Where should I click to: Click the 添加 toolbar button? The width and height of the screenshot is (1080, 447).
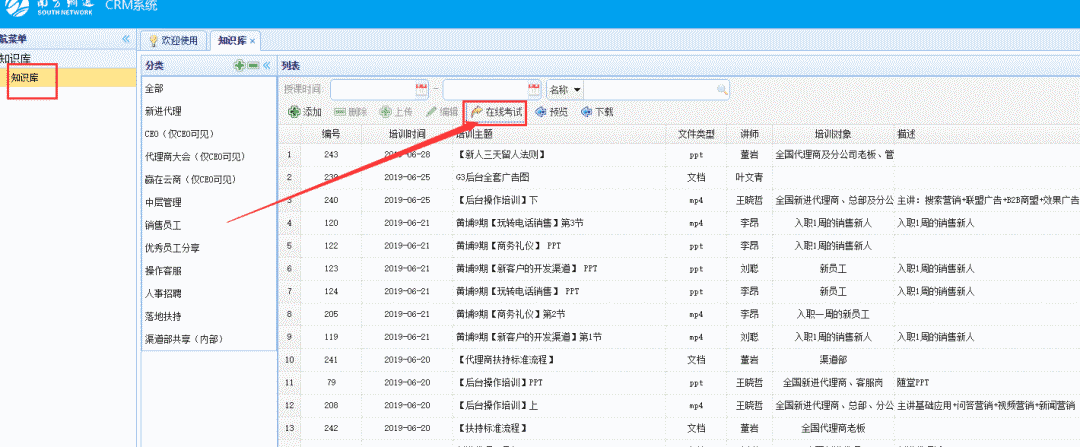coord(304,112)
